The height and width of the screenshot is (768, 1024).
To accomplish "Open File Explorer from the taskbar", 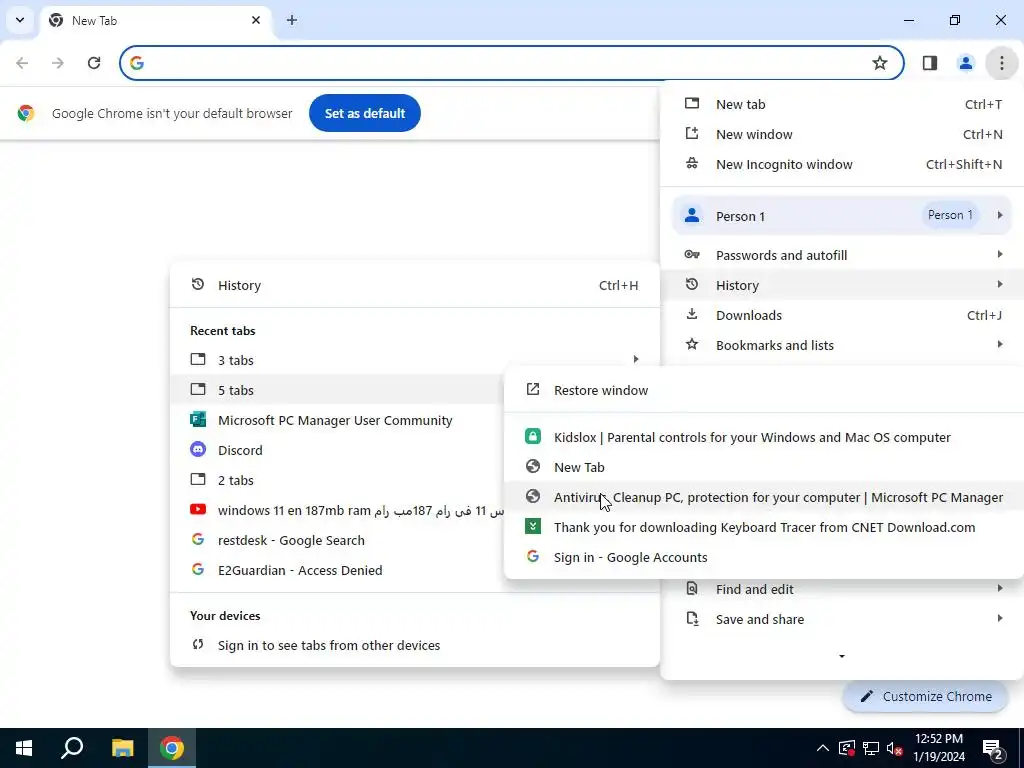I will 122,748.
